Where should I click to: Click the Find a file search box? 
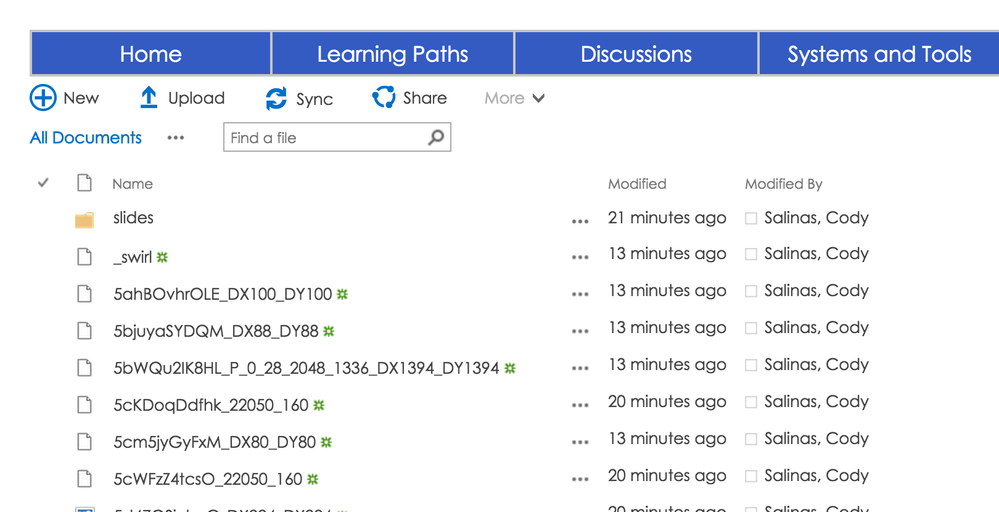pos(325,138)
